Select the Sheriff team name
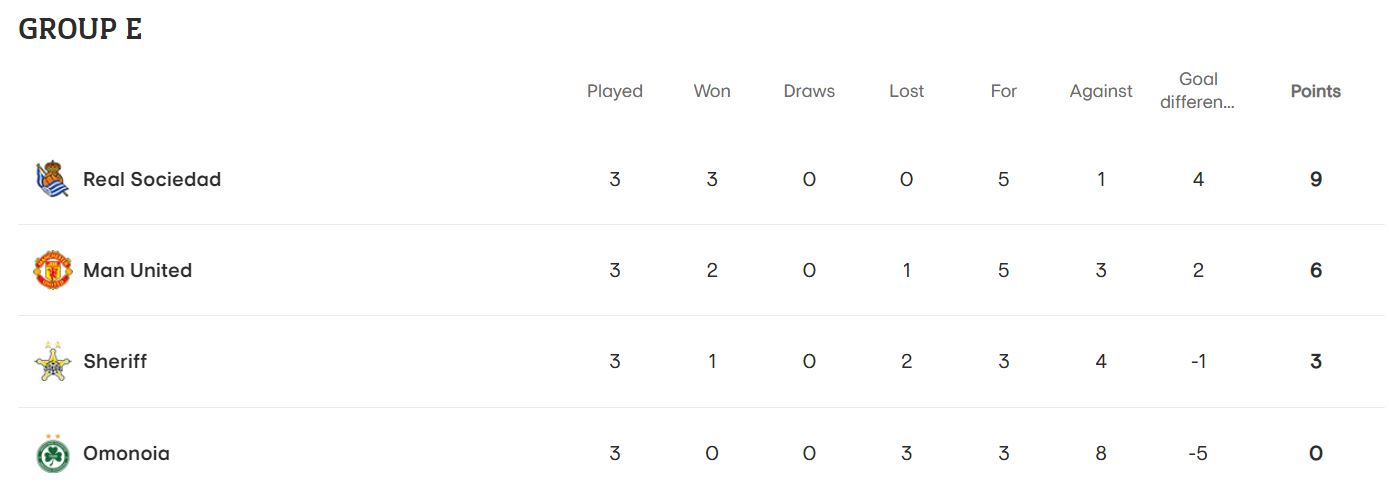This screenshot has width=1389, height=501. (115, 361)
